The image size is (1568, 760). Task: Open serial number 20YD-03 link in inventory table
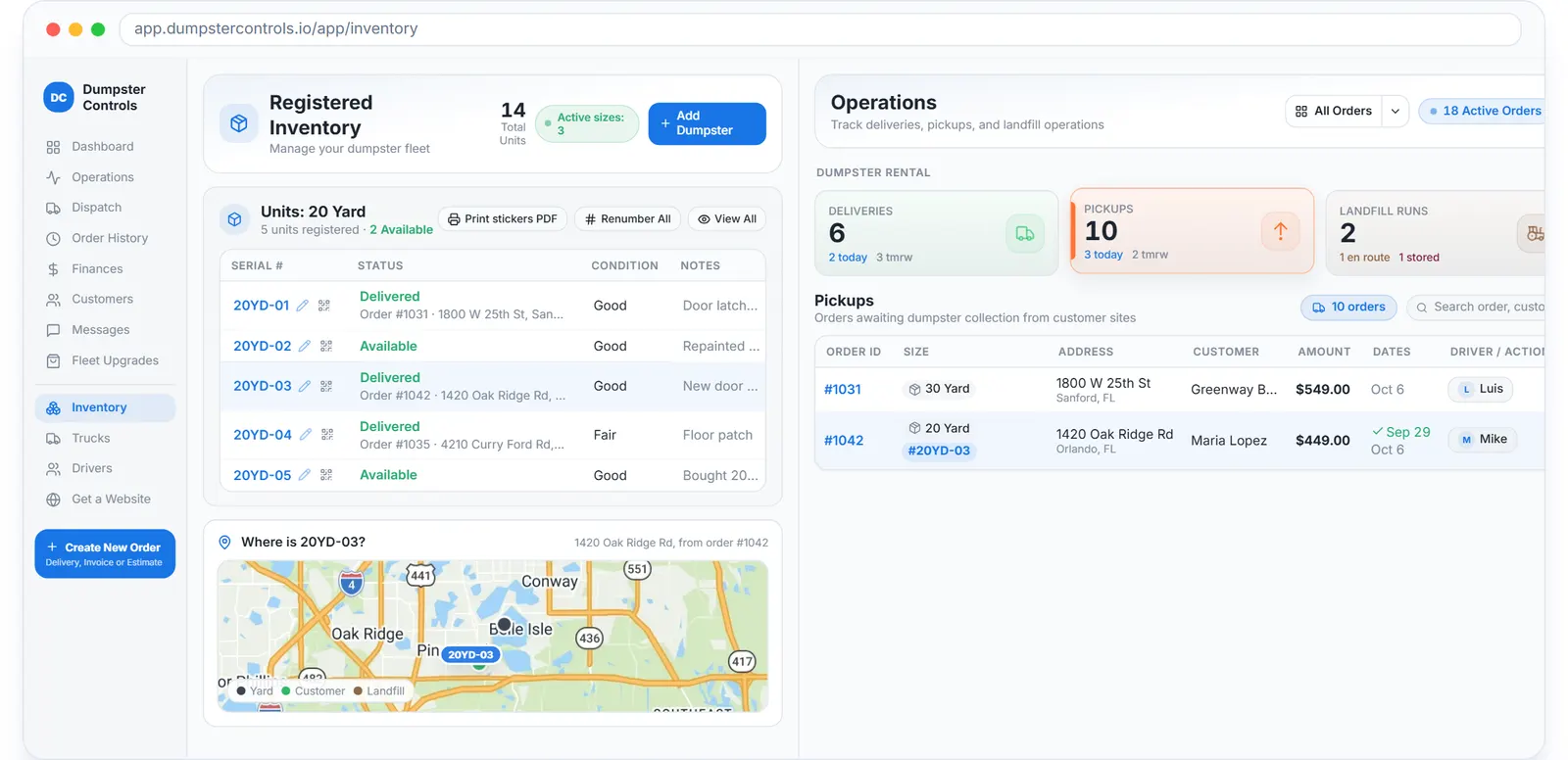click(263, 386)
